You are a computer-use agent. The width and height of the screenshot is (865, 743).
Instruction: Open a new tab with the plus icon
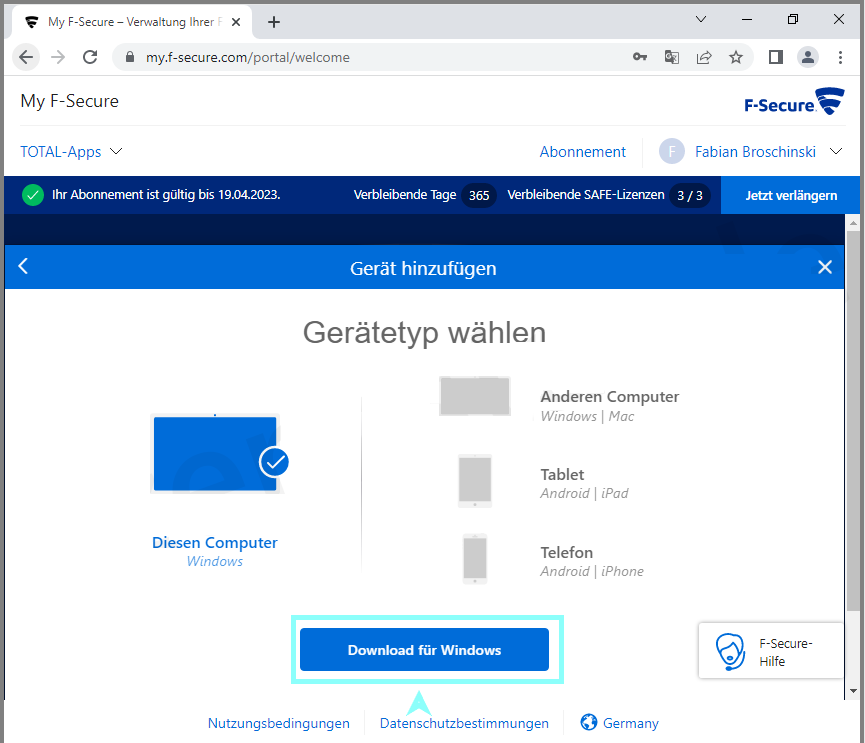pos(274,22)
